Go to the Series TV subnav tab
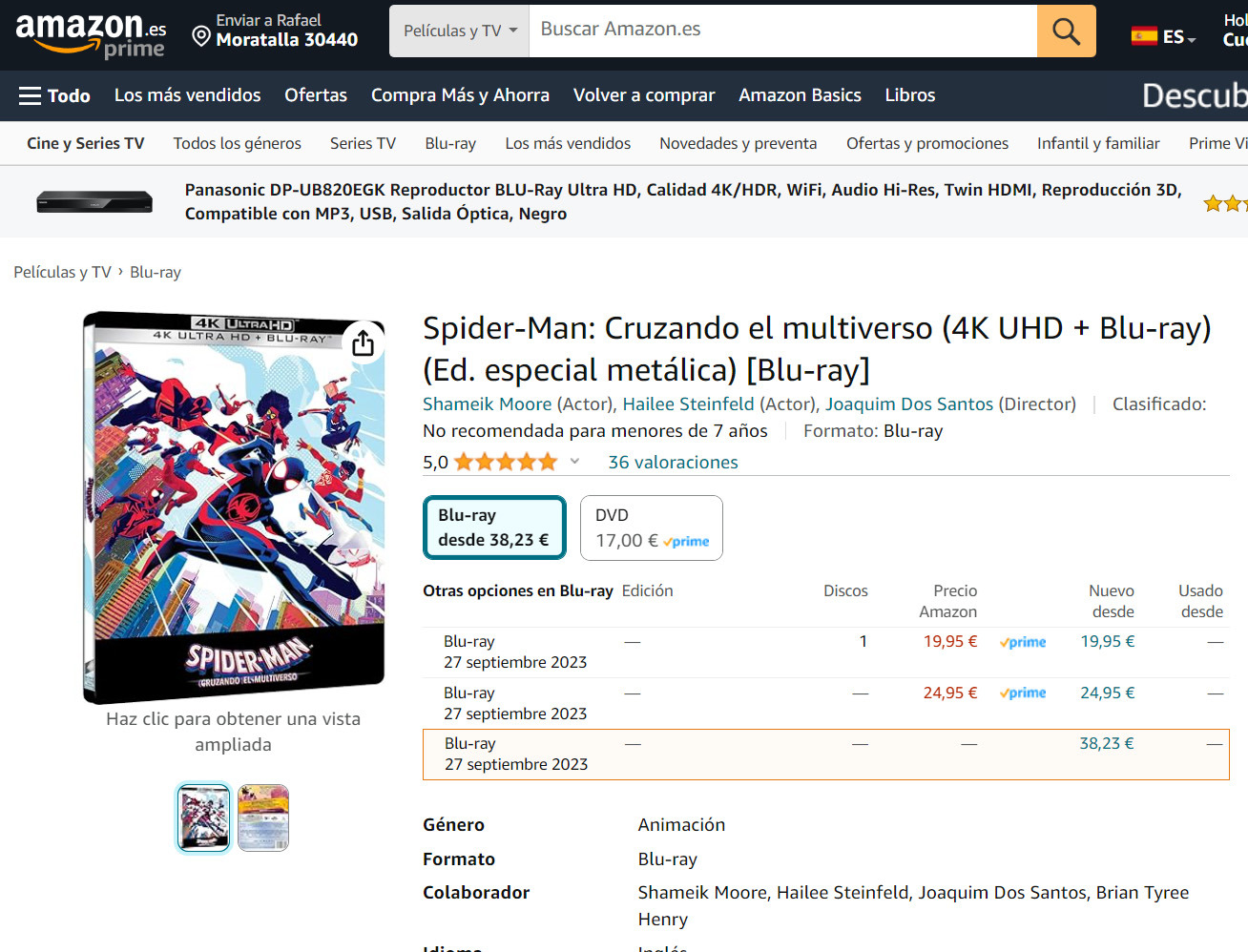The image size is (1248, 952). click(363, 143)
